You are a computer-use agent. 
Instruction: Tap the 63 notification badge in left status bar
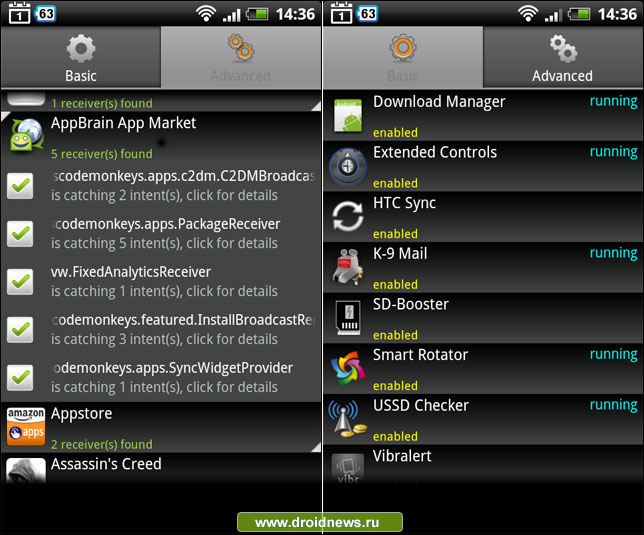[x=46, y=14]
